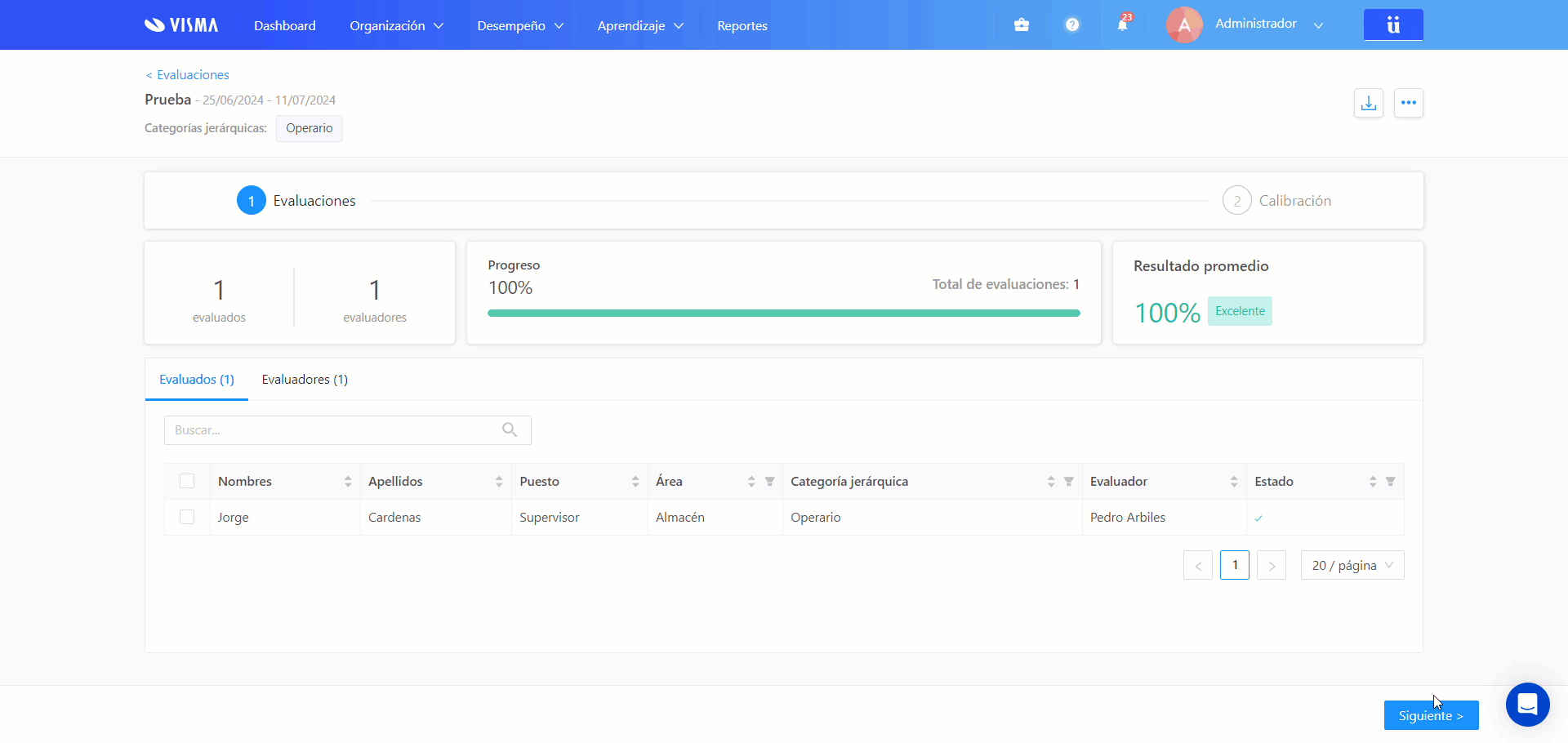
Task: Sort the Área column
Action: pyautogui.click(x=751, y=482)
